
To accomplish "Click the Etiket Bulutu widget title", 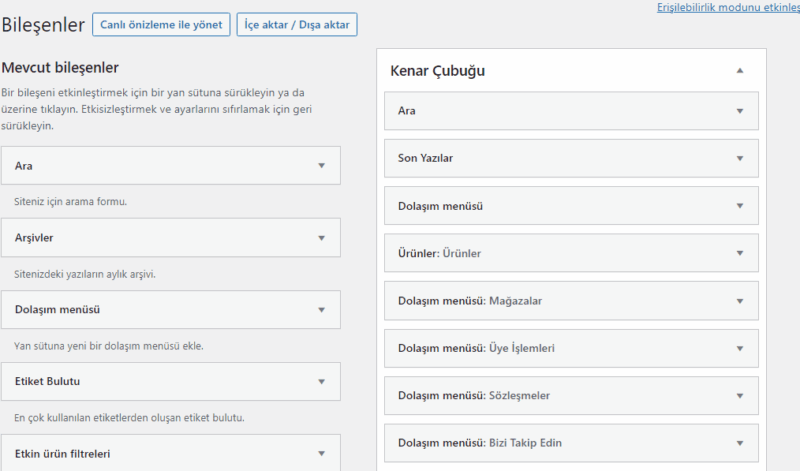I will coord(47,382).
